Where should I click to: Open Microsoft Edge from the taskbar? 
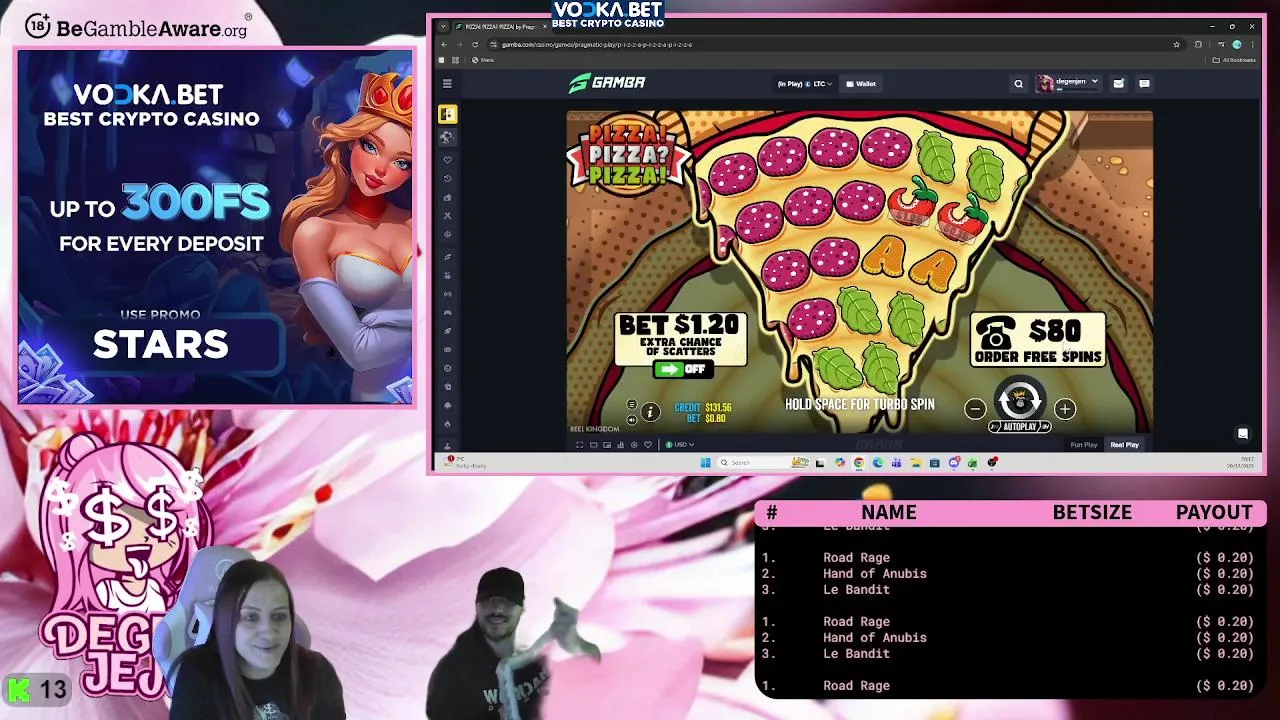pos(877,462)
